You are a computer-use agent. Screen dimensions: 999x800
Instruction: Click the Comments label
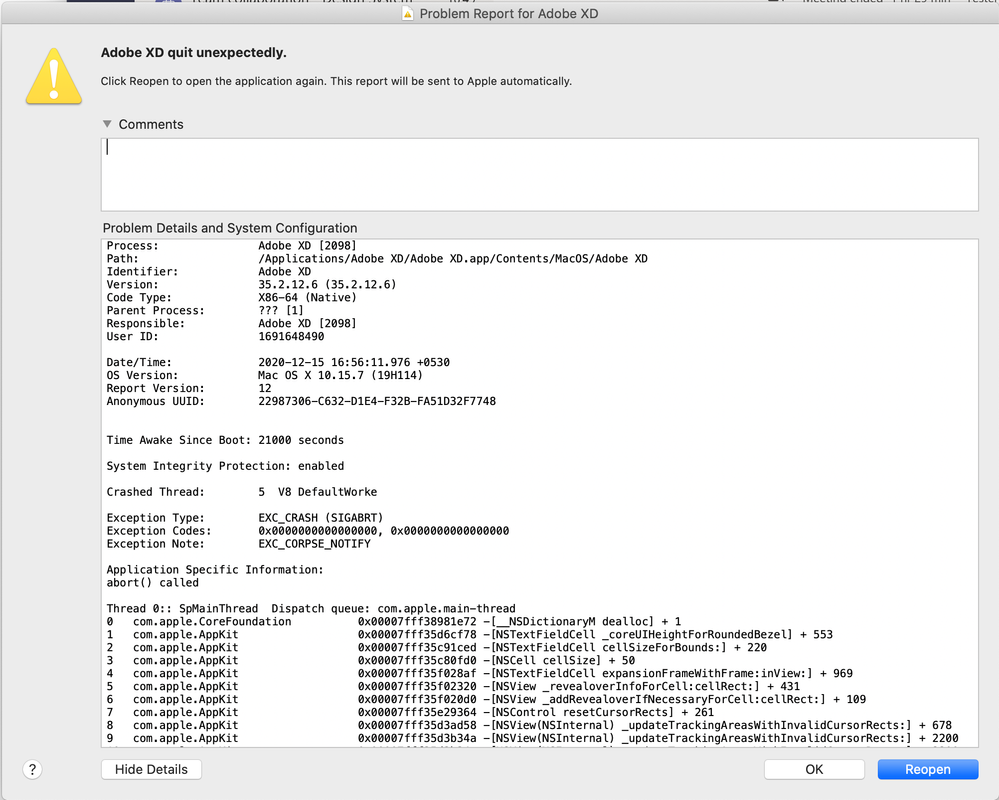(x=151, y=124)
